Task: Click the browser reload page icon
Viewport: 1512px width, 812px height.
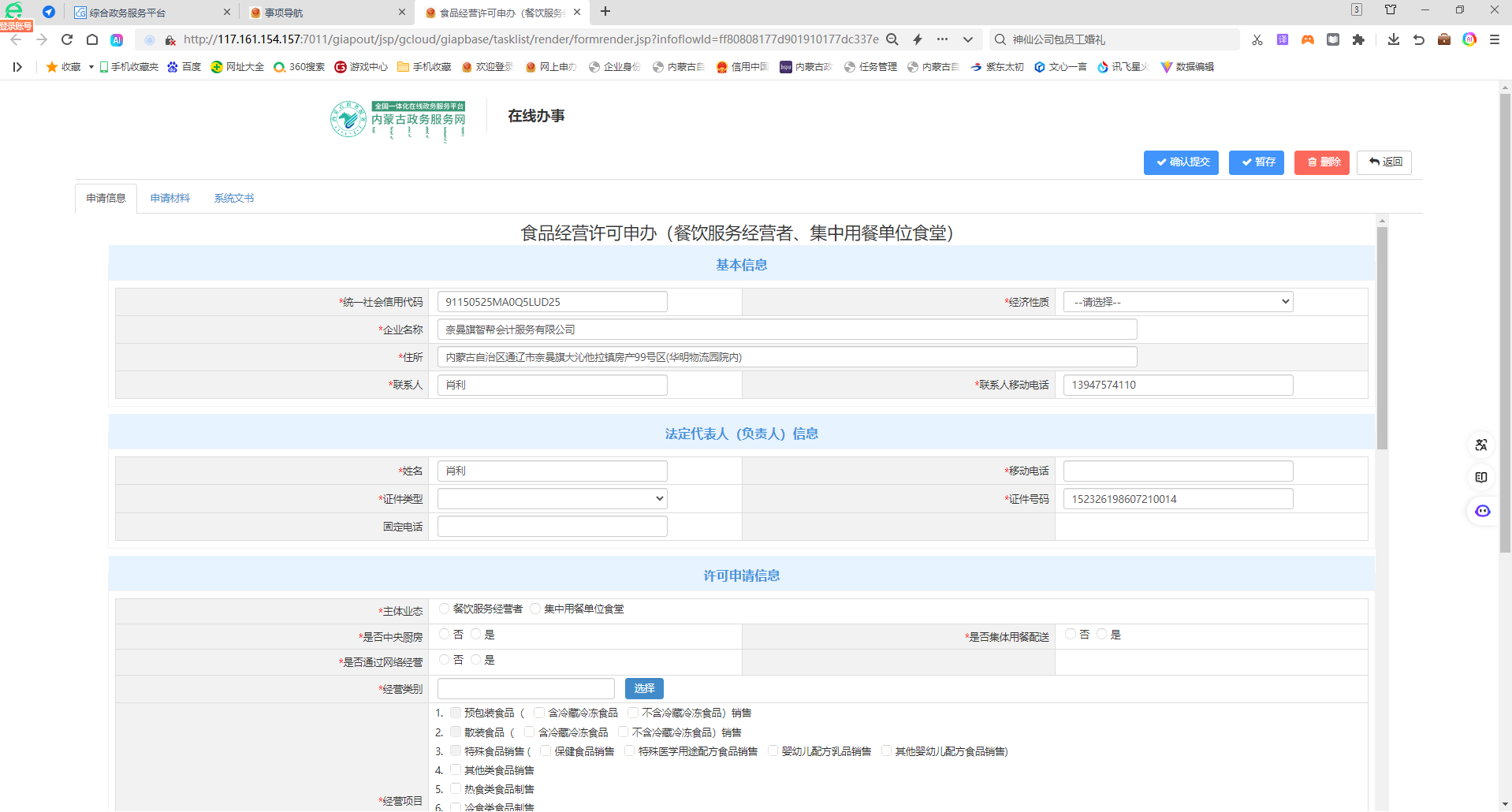Action: point(67,39)
